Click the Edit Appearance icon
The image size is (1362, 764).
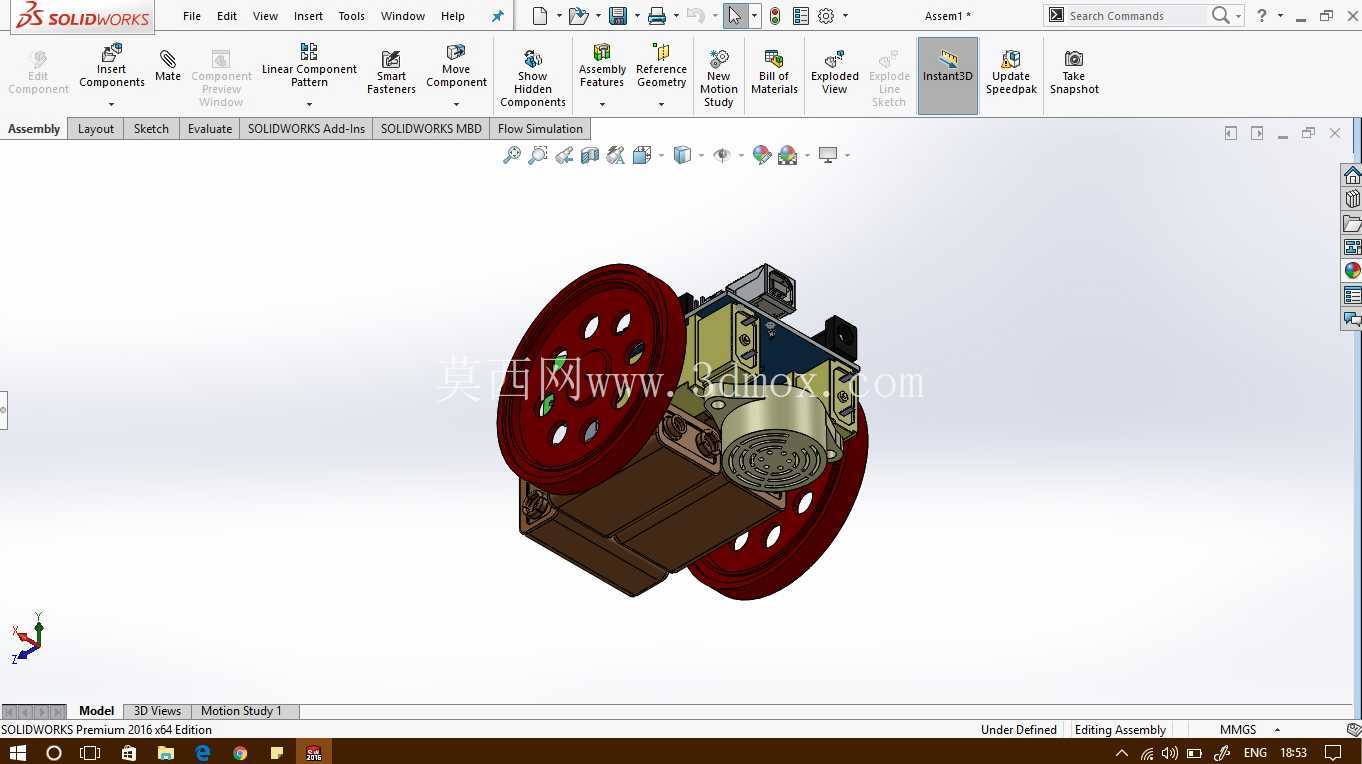(762, 155)
